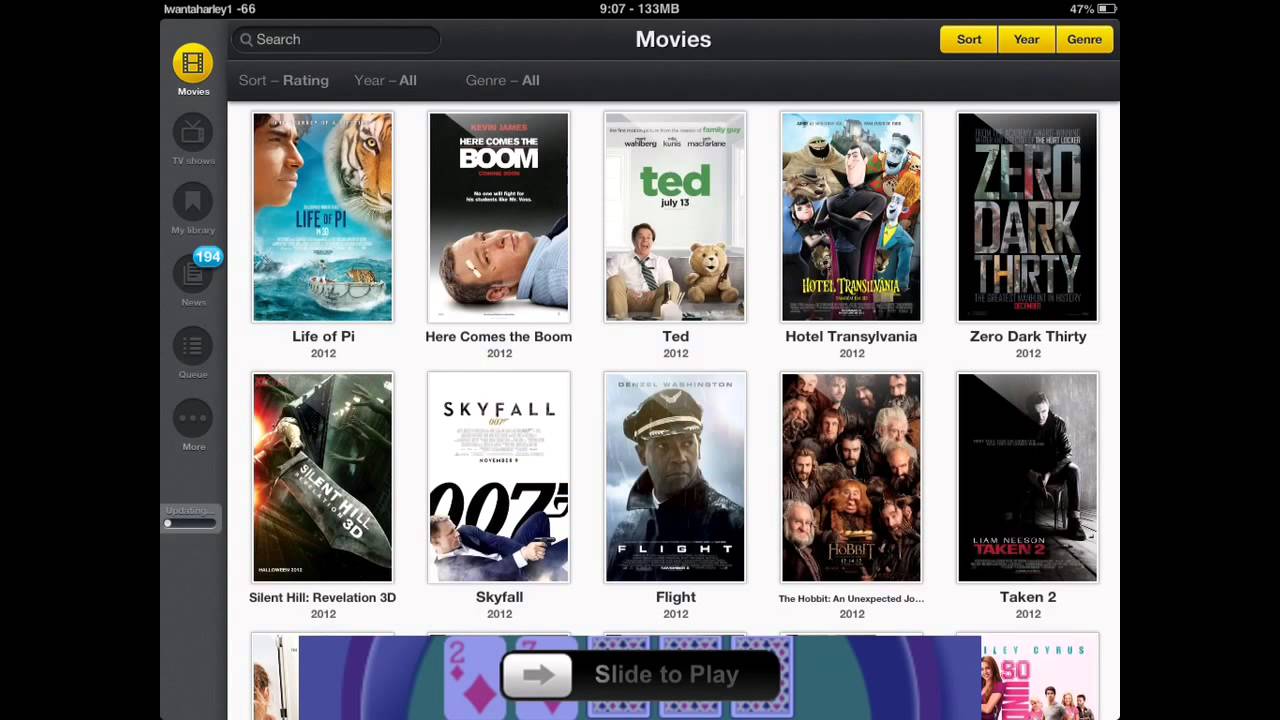Image resolution: width=1280 pixels, height=720 pixels.
Task: Open the Skyfall poster
Action: (499, 477)
